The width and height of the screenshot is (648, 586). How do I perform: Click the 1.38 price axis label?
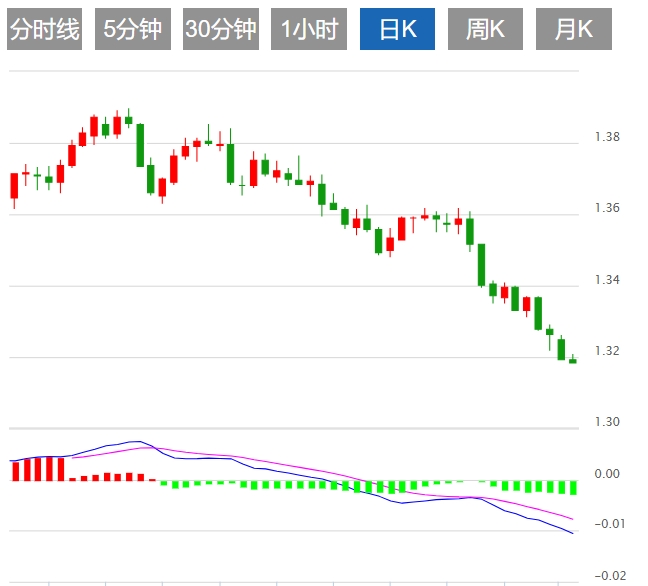click(607, 137)
